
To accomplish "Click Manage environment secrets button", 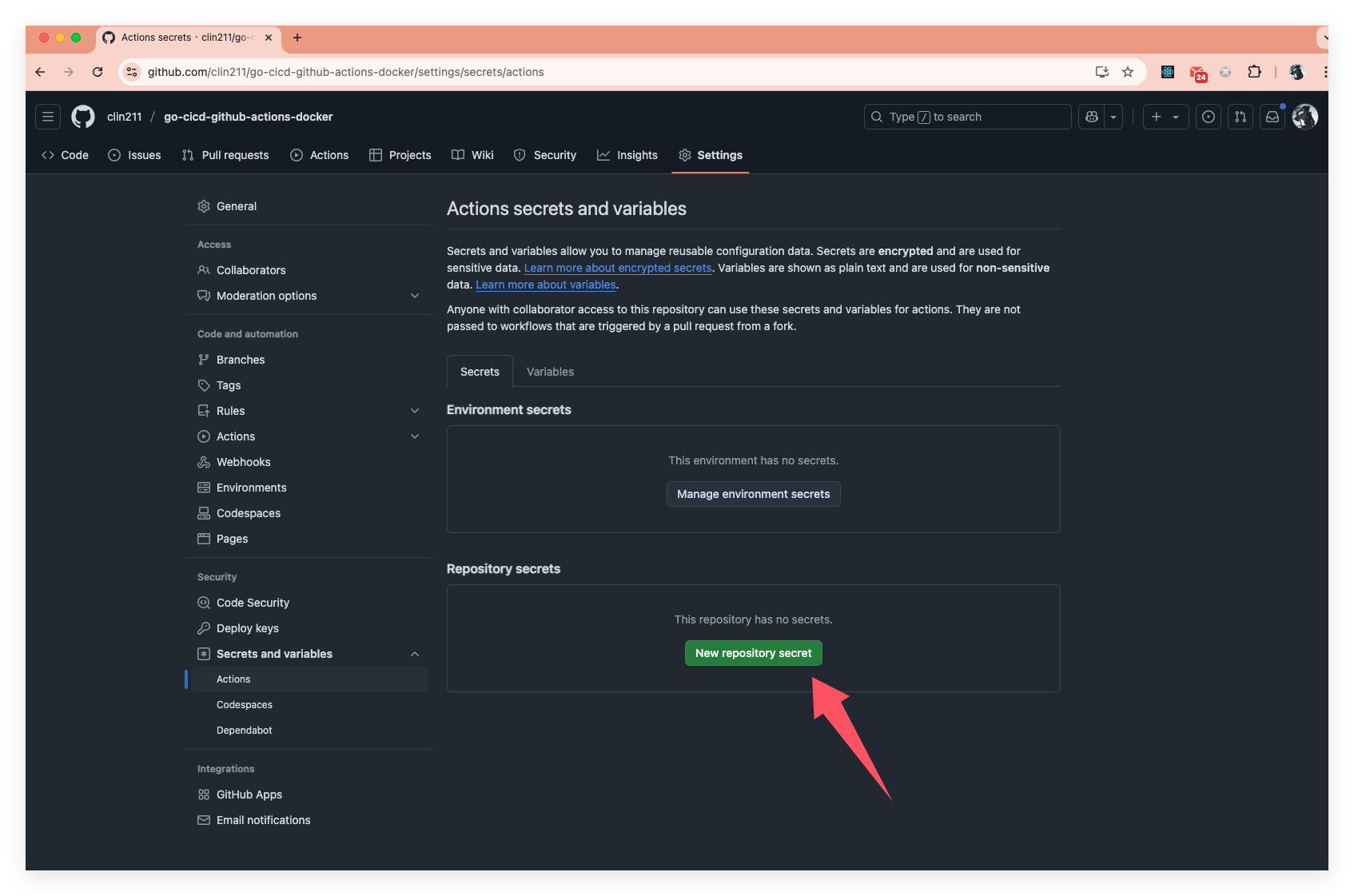I will (x=753, y=494).
